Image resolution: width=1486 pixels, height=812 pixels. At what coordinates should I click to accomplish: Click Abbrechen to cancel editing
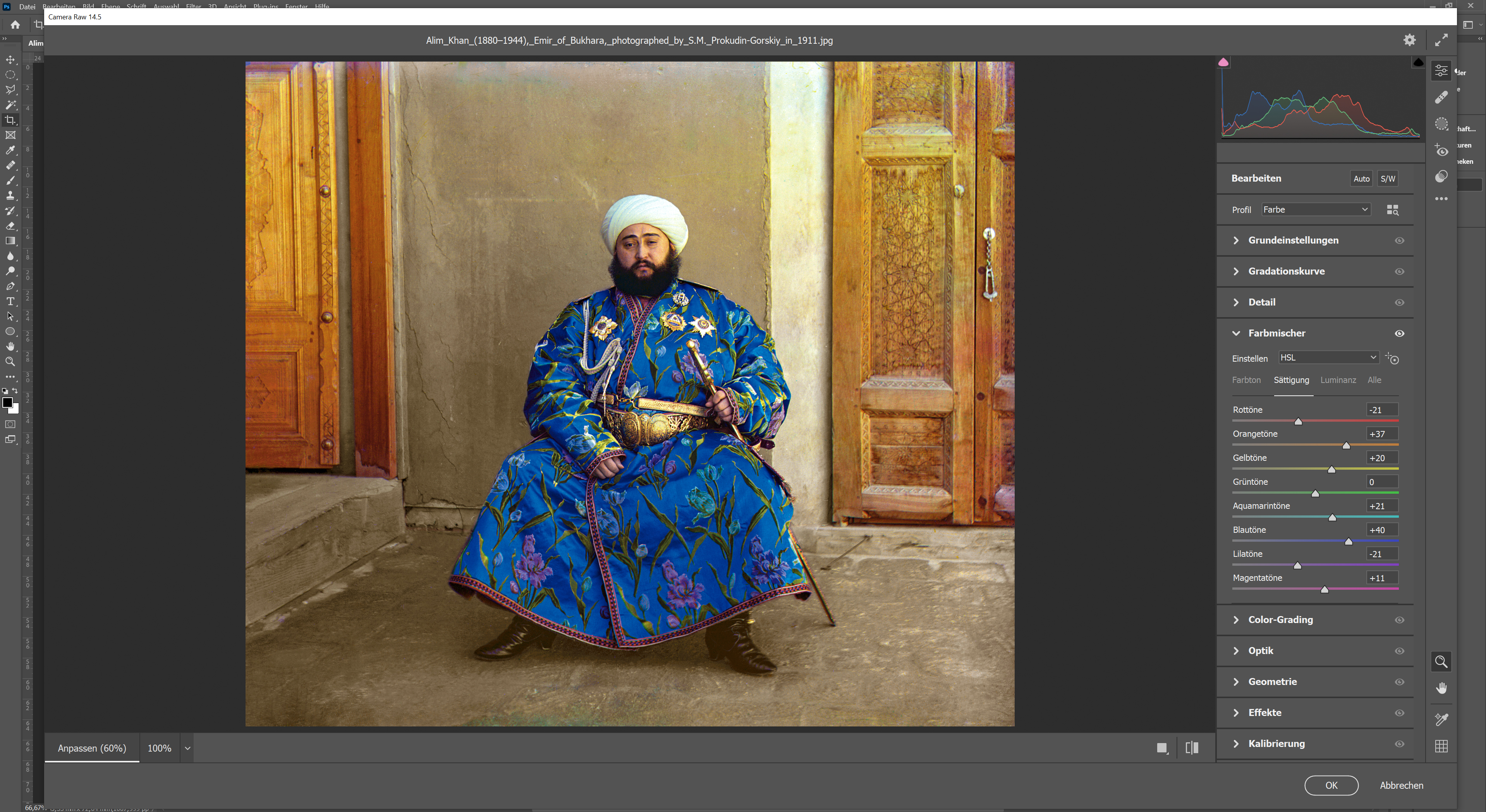click(x=1401, y=785)
